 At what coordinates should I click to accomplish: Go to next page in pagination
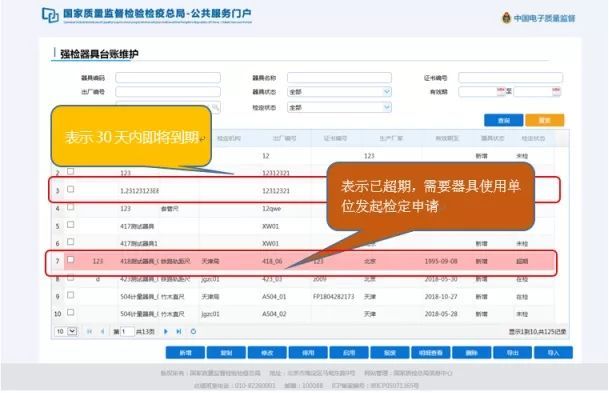166,332
